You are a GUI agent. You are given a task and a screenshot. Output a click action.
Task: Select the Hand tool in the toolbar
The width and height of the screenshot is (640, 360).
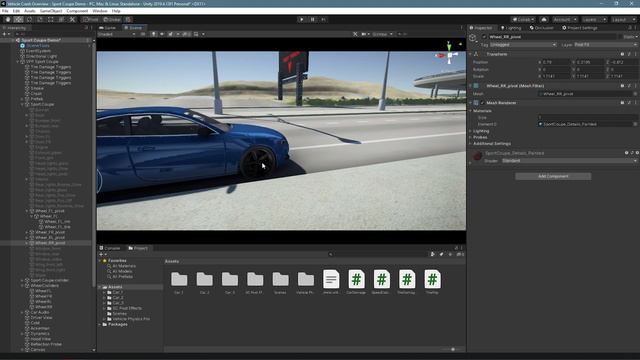coord(8,19)
